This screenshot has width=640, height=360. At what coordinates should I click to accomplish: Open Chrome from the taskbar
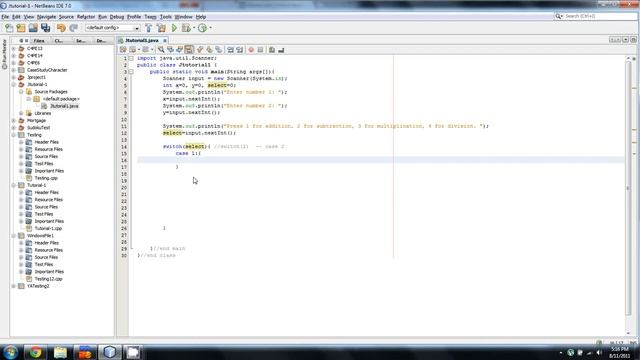[x=35, y=352]
